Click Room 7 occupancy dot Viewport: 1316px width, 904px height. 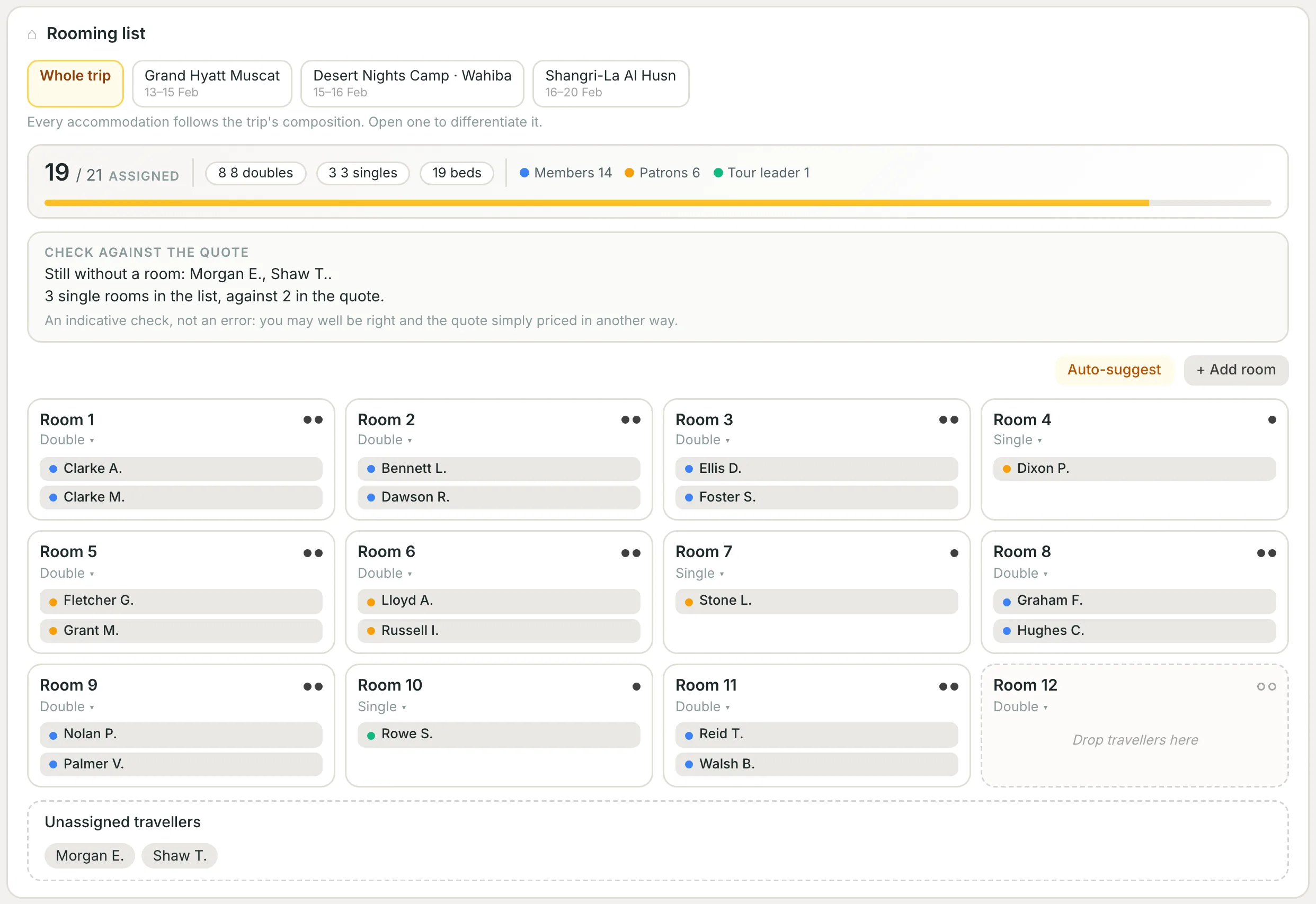(x=954, y=553)
